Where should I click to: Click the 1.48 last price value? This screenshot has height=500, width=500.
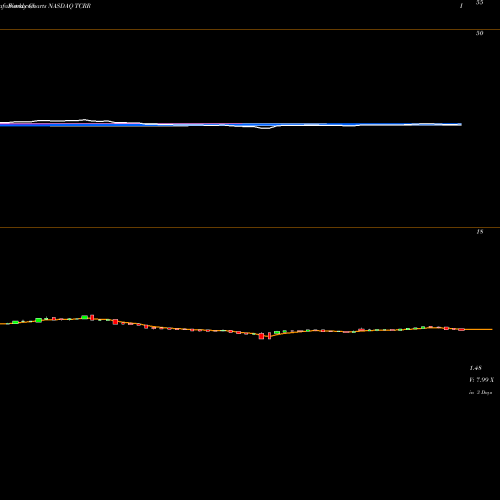coord(475,368)
